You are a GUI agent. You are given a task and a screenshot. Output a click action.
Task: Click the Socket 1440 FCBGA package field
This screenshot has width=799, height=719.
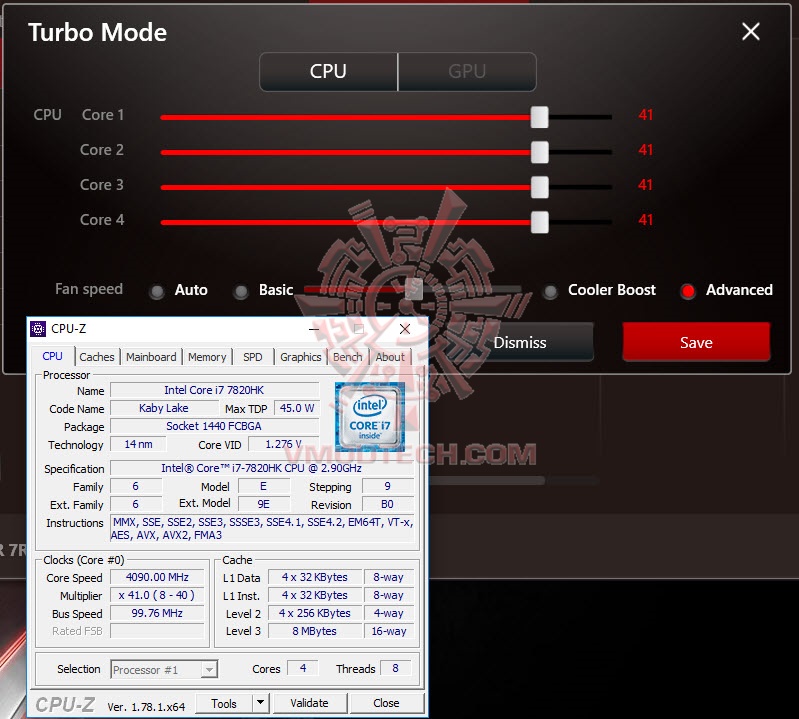point(215,426)
